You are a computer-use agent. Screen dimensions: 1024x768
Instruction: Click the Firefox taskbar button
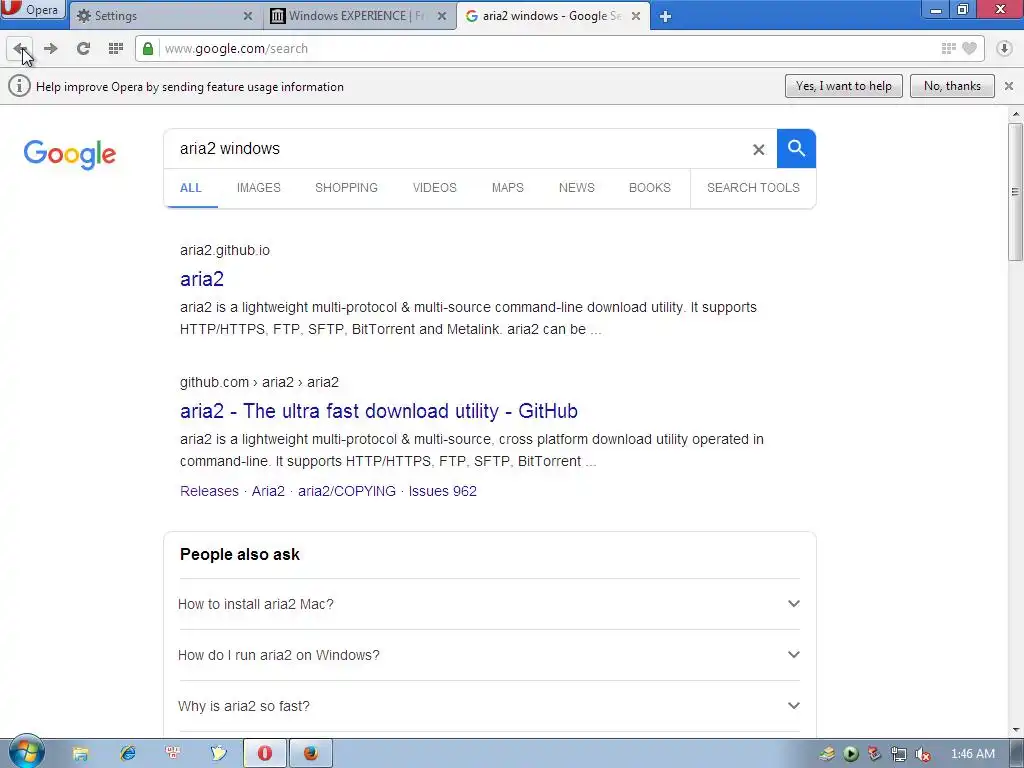pos(311,754)
